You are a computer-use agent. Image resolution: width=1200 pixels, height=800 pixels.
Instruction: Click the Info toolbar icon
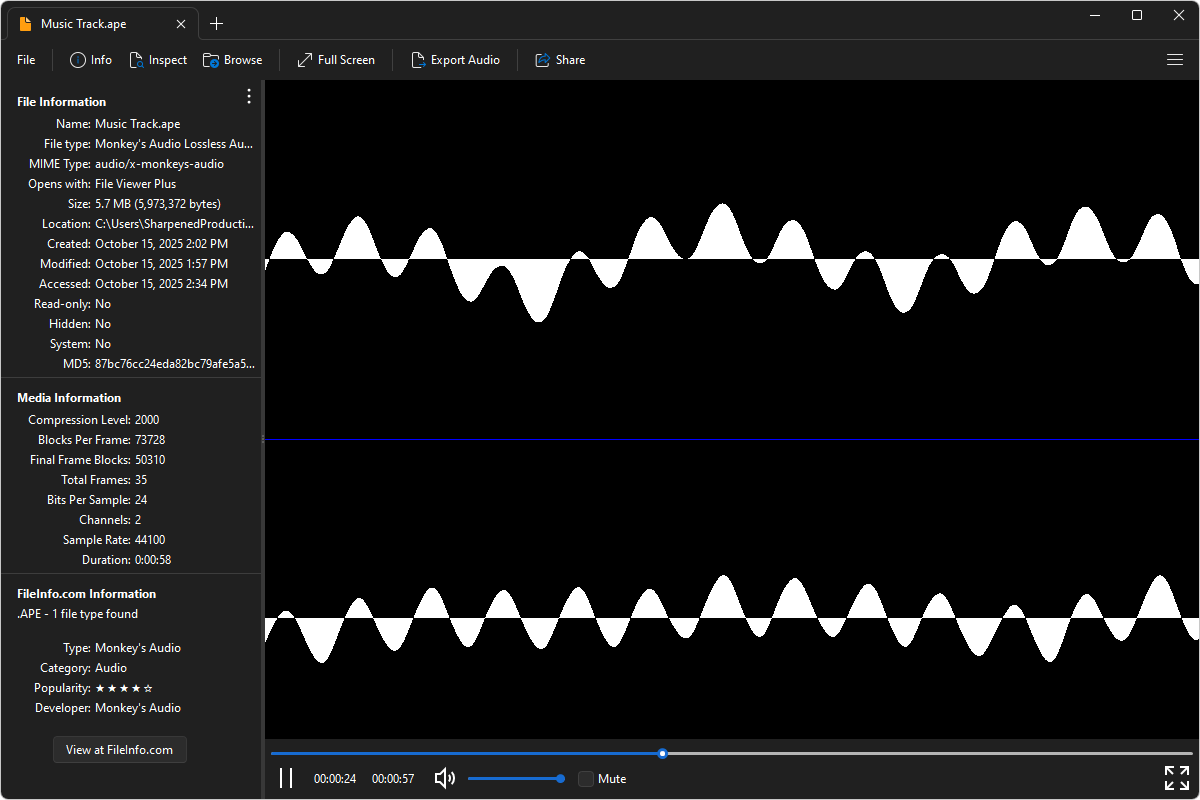[x=78, y=60]
